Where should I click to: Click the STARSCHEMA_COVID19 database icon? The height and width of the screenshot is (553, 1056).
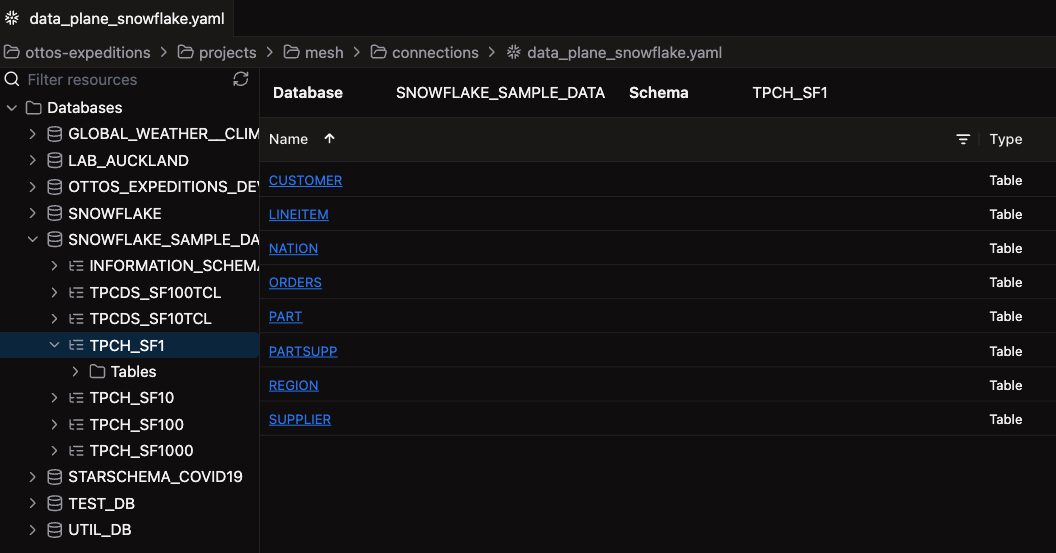55,477
